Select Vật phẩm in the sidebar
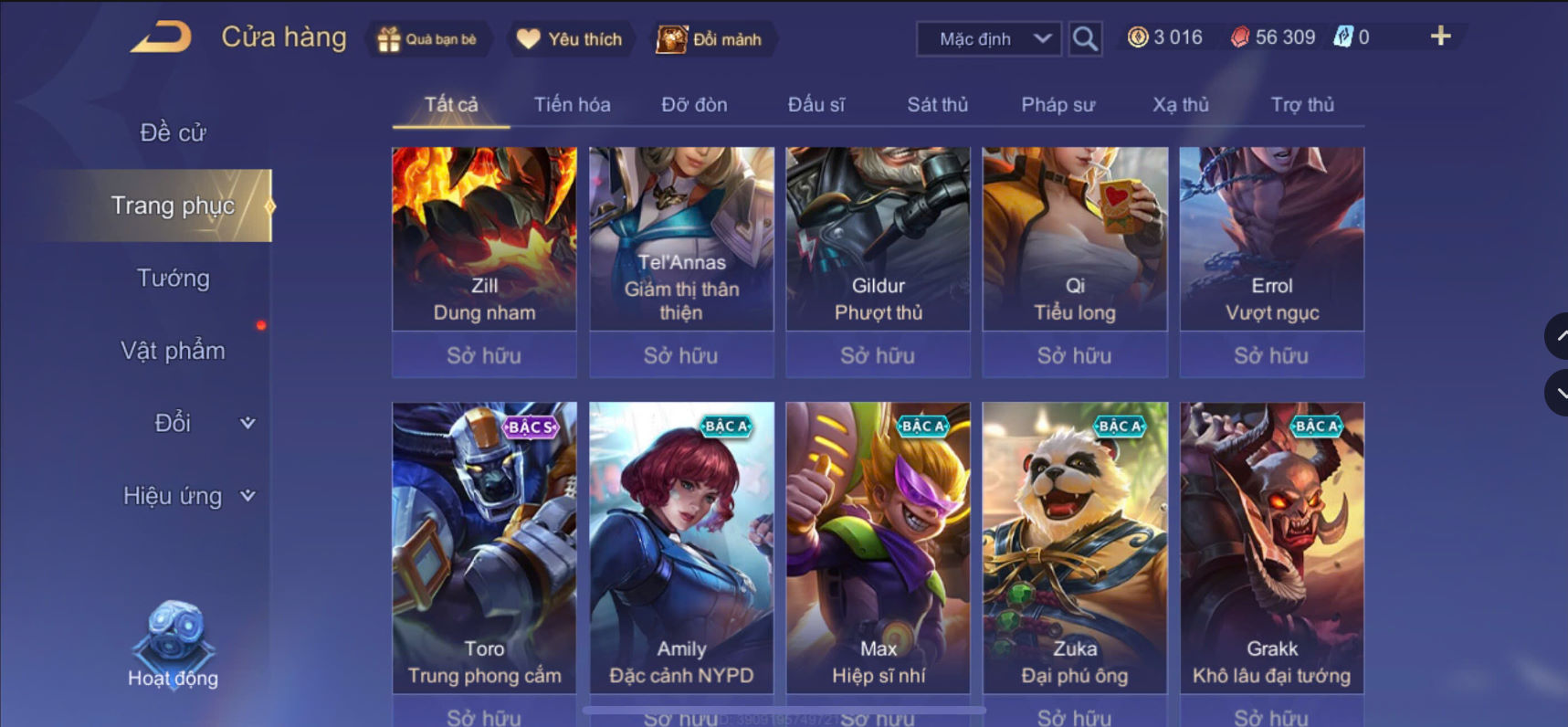The height and width of the screenshot is (727, 1568). coord(173,351)
